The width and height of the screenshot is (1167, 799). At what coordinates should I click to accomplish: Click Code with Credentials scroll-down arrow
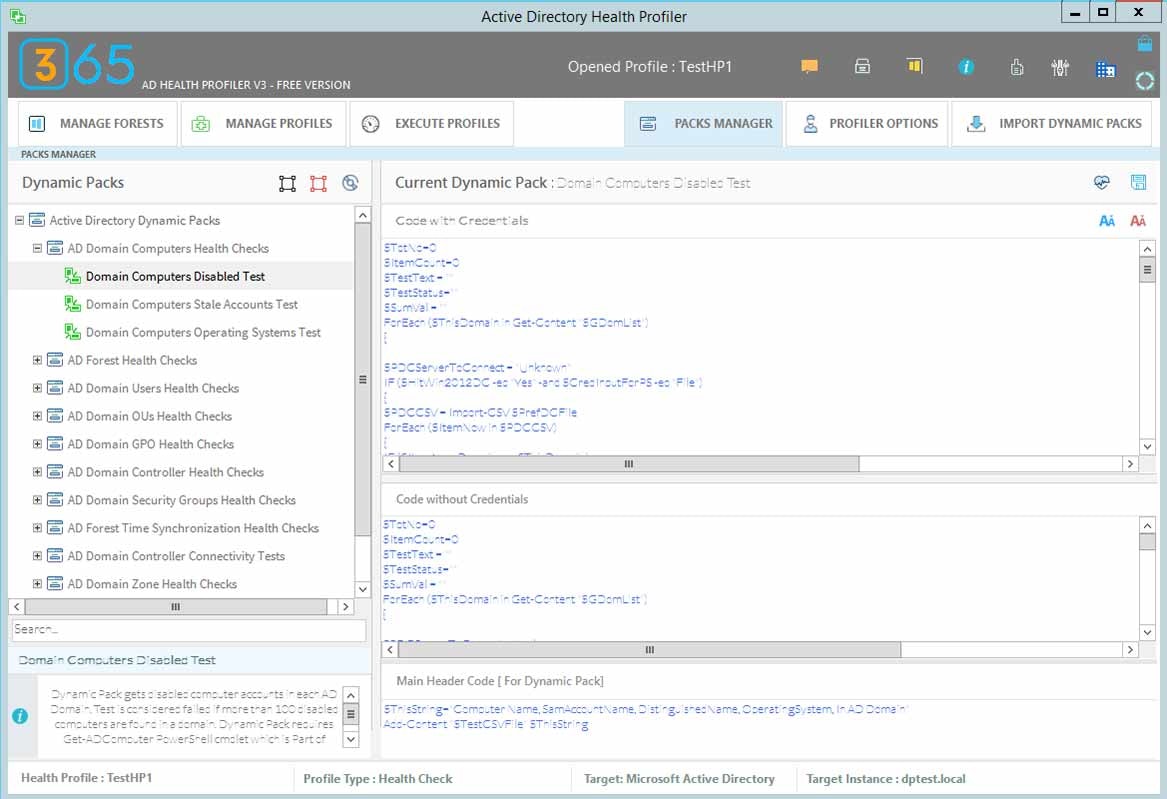(1147, 446)
